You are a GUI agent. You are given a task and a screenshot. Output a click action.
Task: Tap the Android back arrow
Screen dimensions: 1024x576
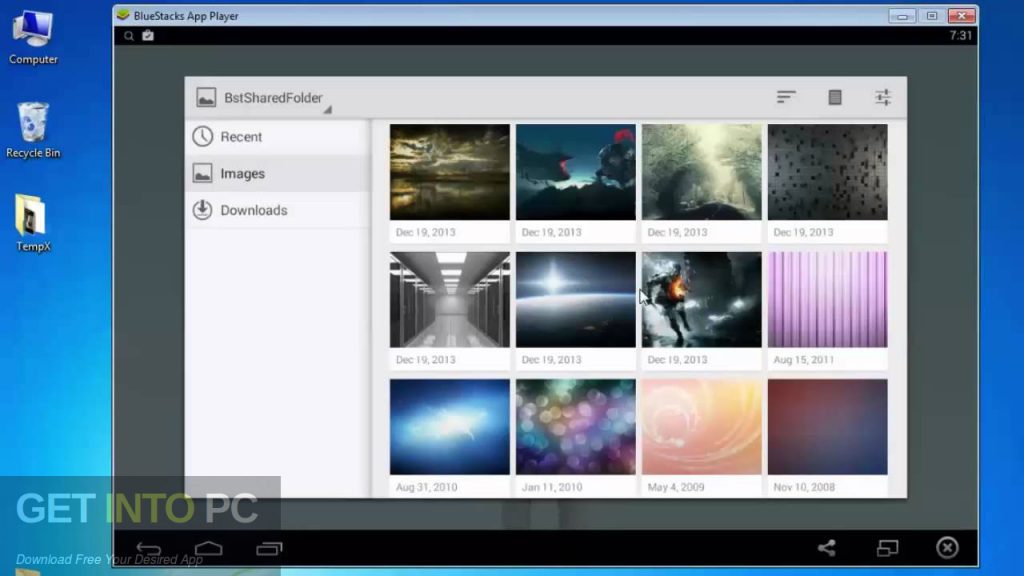click(x=148, y=548)
